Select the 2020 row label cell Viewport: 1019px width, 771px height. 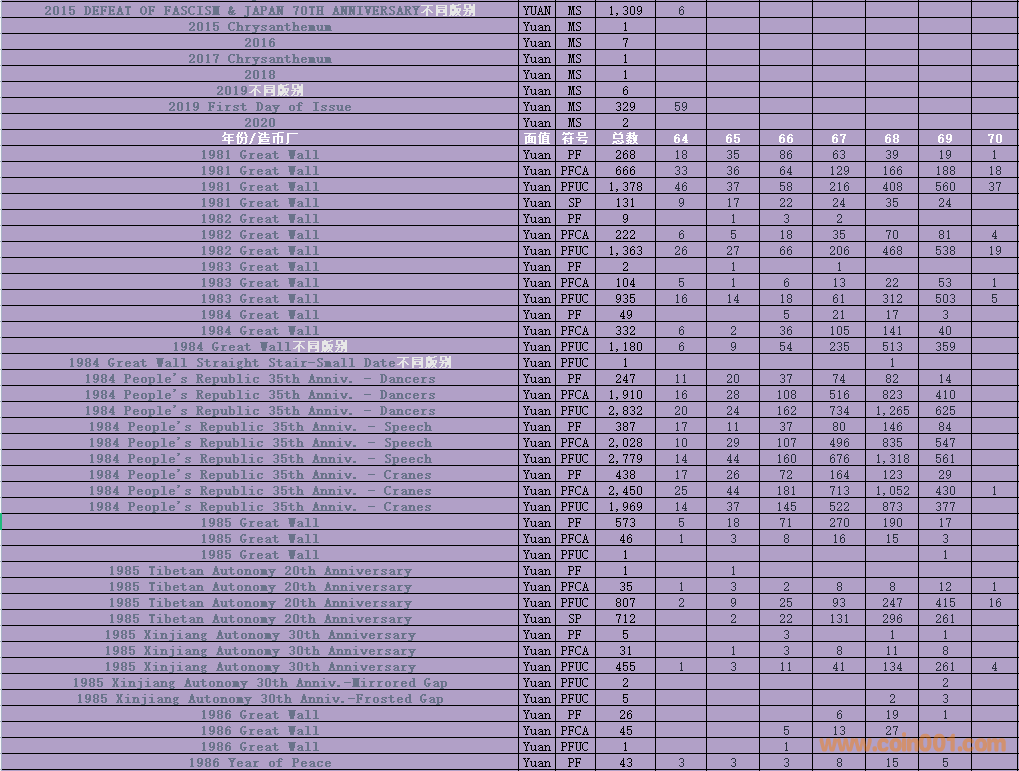click(x=259, y=123)
